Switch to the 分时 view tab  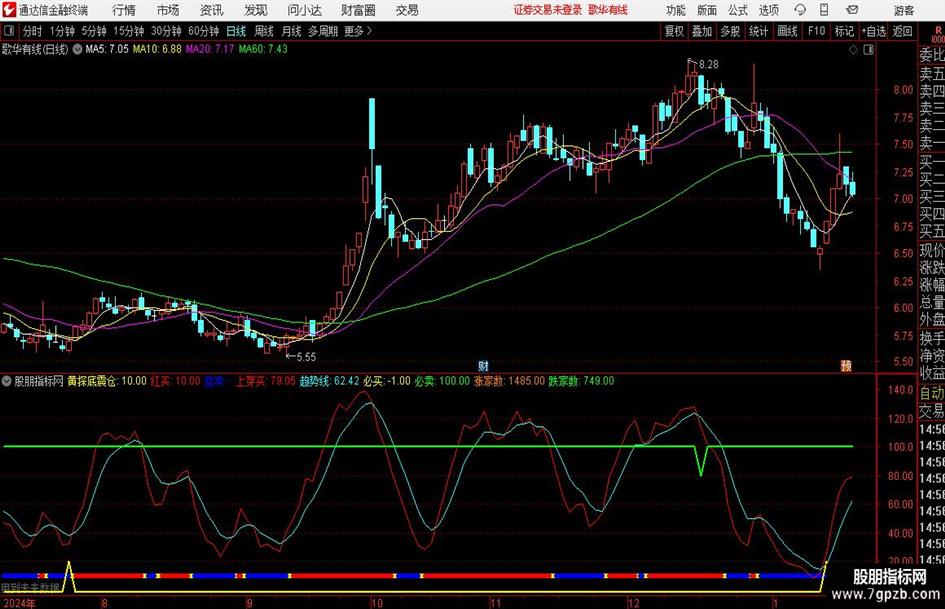pos(32,31)
